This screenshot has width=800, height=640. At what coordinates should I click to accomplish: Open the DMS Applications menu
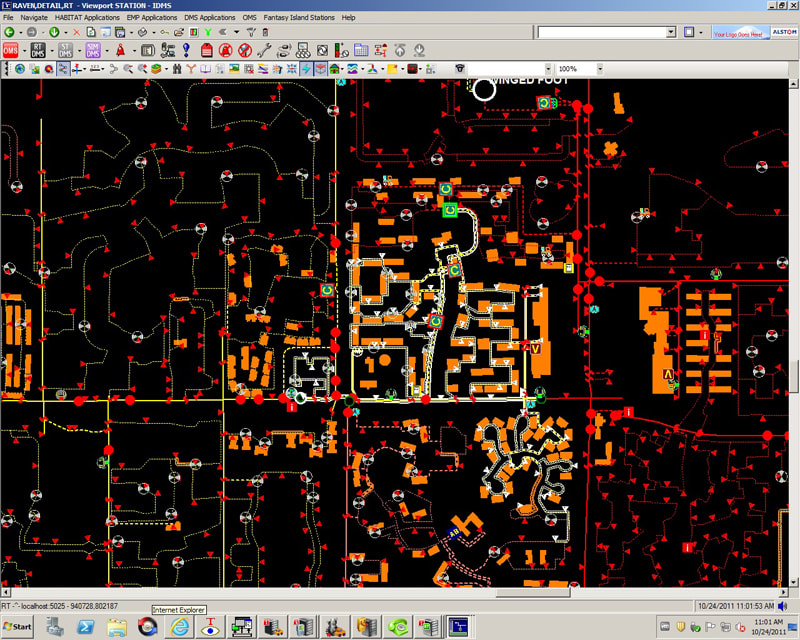click(x=210, y=17)
